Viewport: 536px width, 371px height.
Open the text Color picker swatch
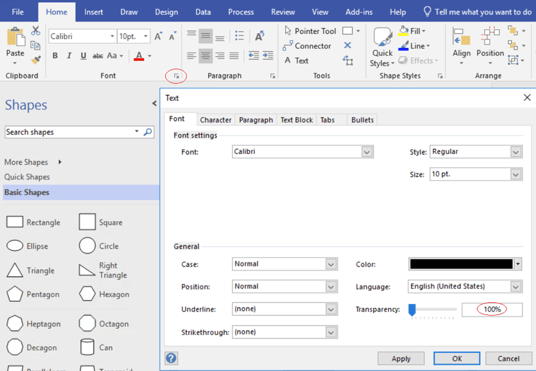(x=465, y=264)
